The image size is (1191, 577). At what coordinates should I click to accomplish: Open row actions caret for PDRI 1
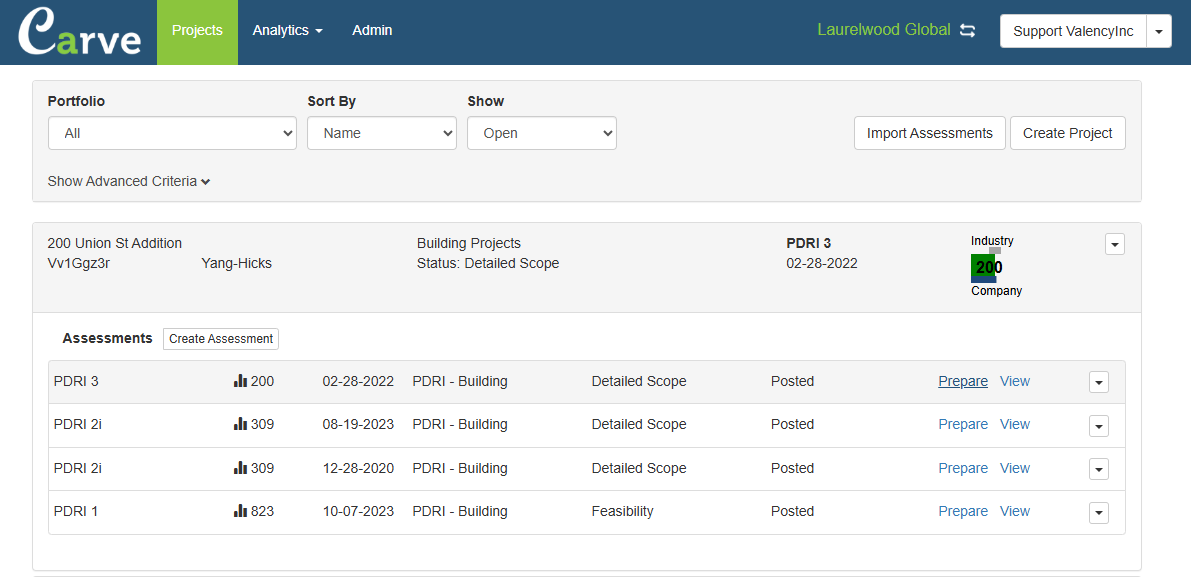1098,512
